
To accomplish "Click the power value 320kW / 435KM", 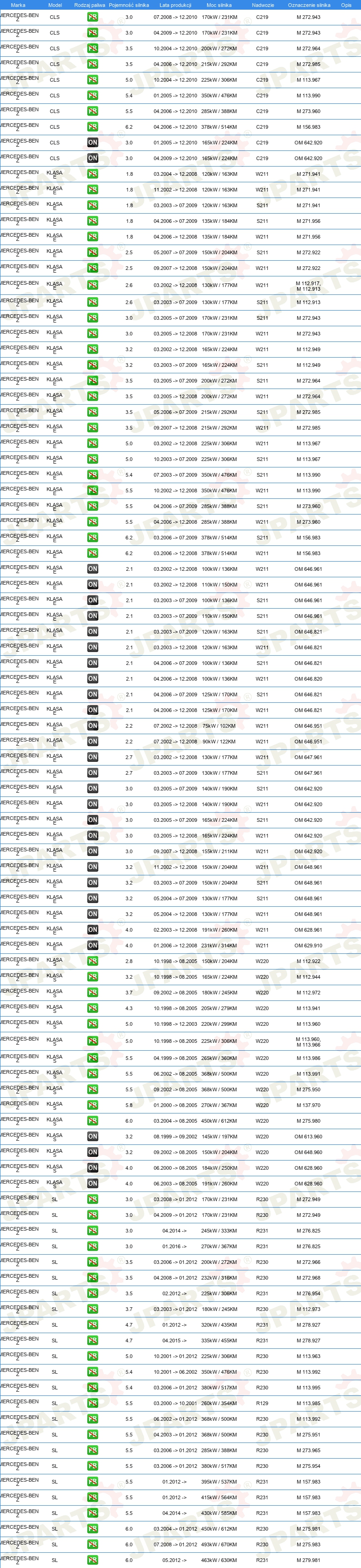I will (x=219, y=1324).
